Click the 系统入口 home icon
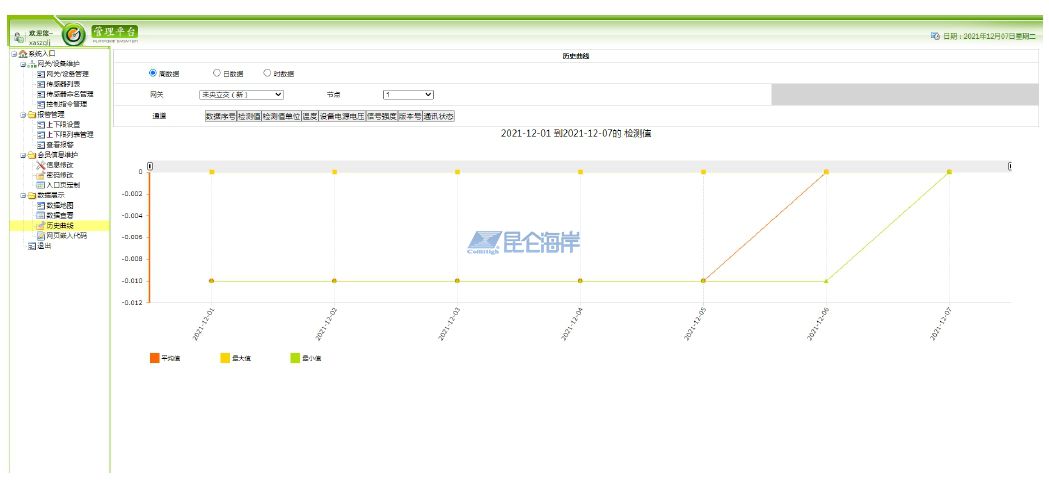1049x484 pixels. (23, 53)
